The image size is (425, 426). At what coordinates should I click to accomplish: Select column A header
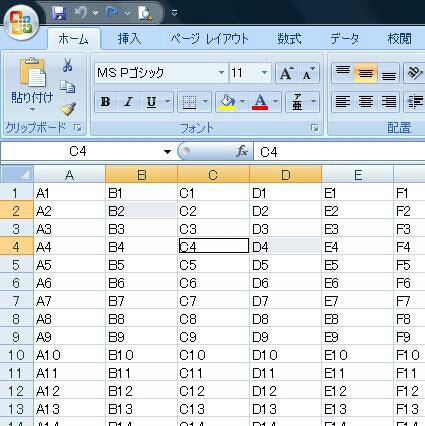69,175
